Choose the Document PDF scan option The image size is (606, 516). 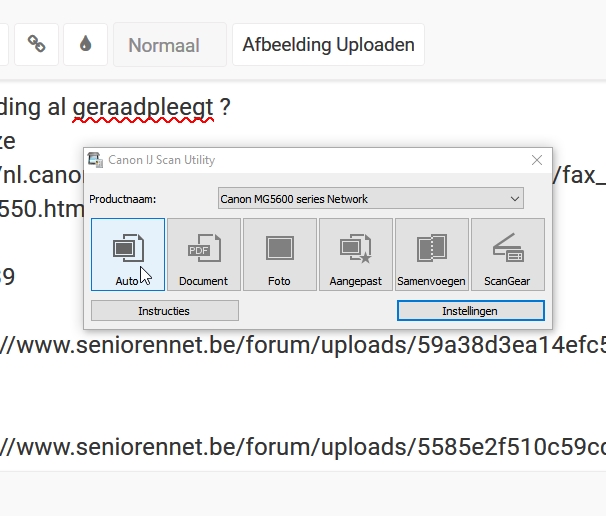click(x=204, y=255)
